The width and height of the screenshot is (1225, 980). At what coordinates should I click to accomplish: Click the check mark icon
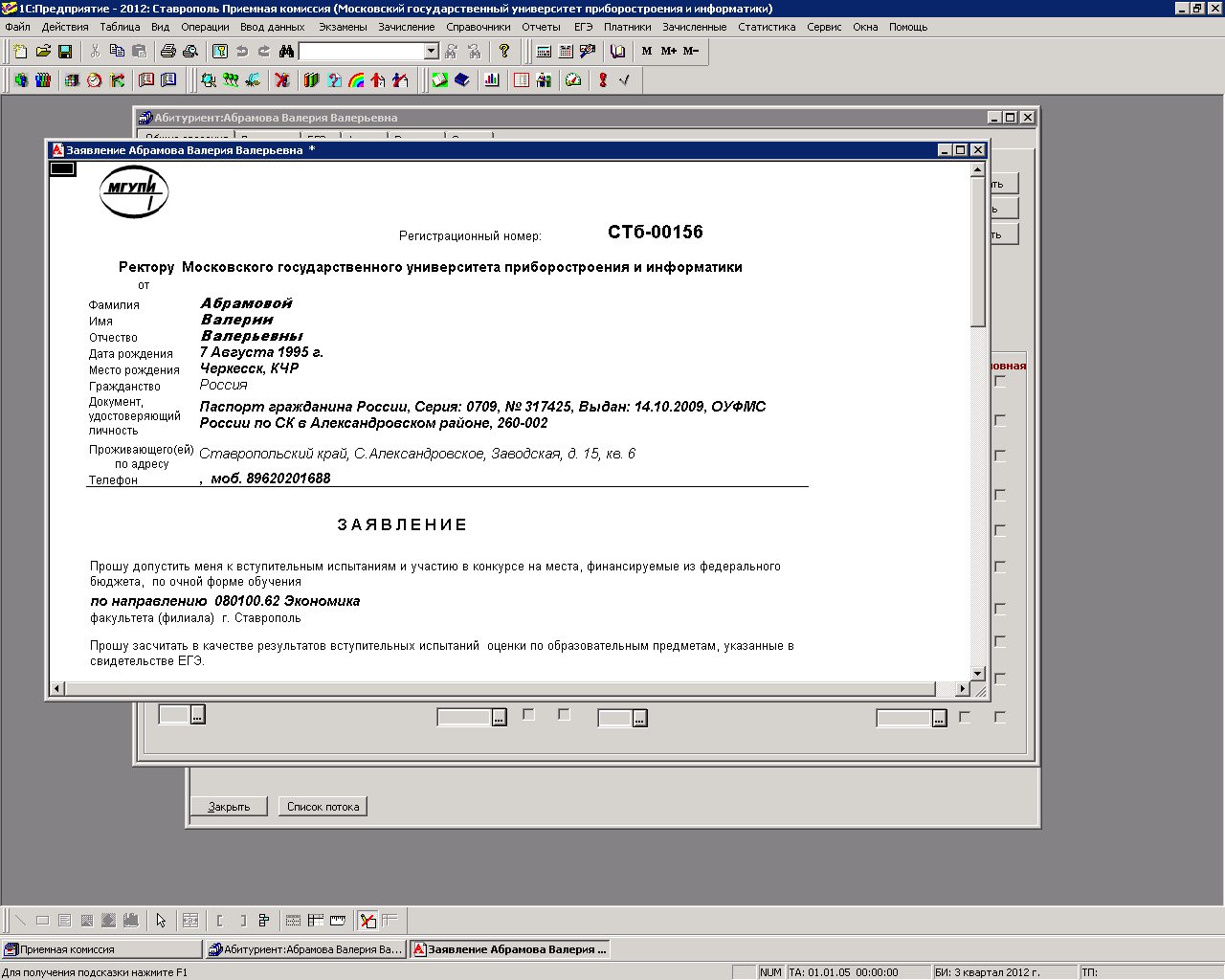[x=625, y=80]
